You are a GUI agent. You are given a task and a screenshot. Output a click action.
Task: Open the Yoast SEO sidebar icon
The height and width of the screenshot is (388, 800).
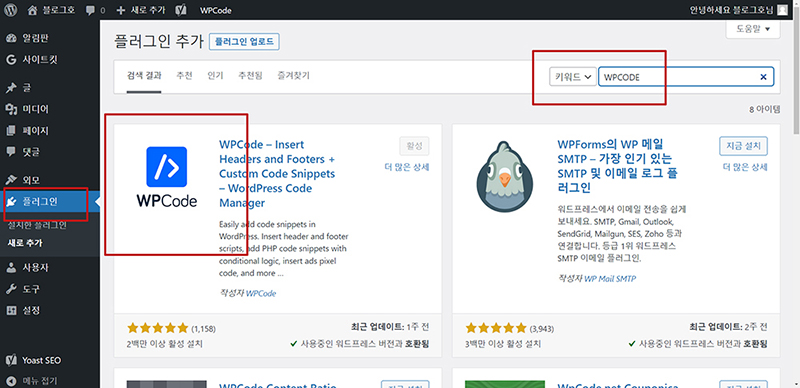pyautogui.click(x=11, y=360)
